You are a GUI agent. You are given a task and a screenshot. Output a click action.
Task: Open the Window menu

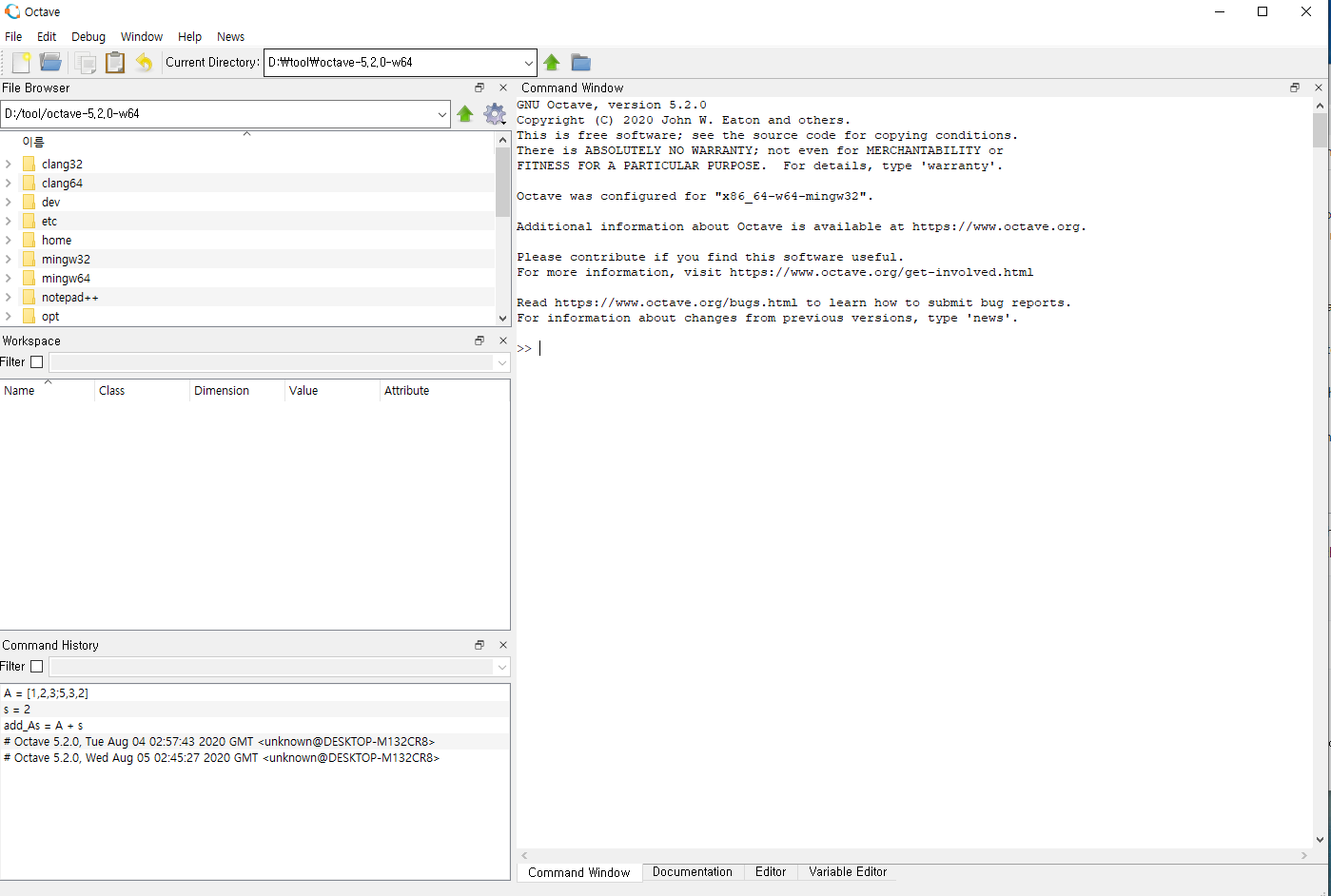(142, 36)
